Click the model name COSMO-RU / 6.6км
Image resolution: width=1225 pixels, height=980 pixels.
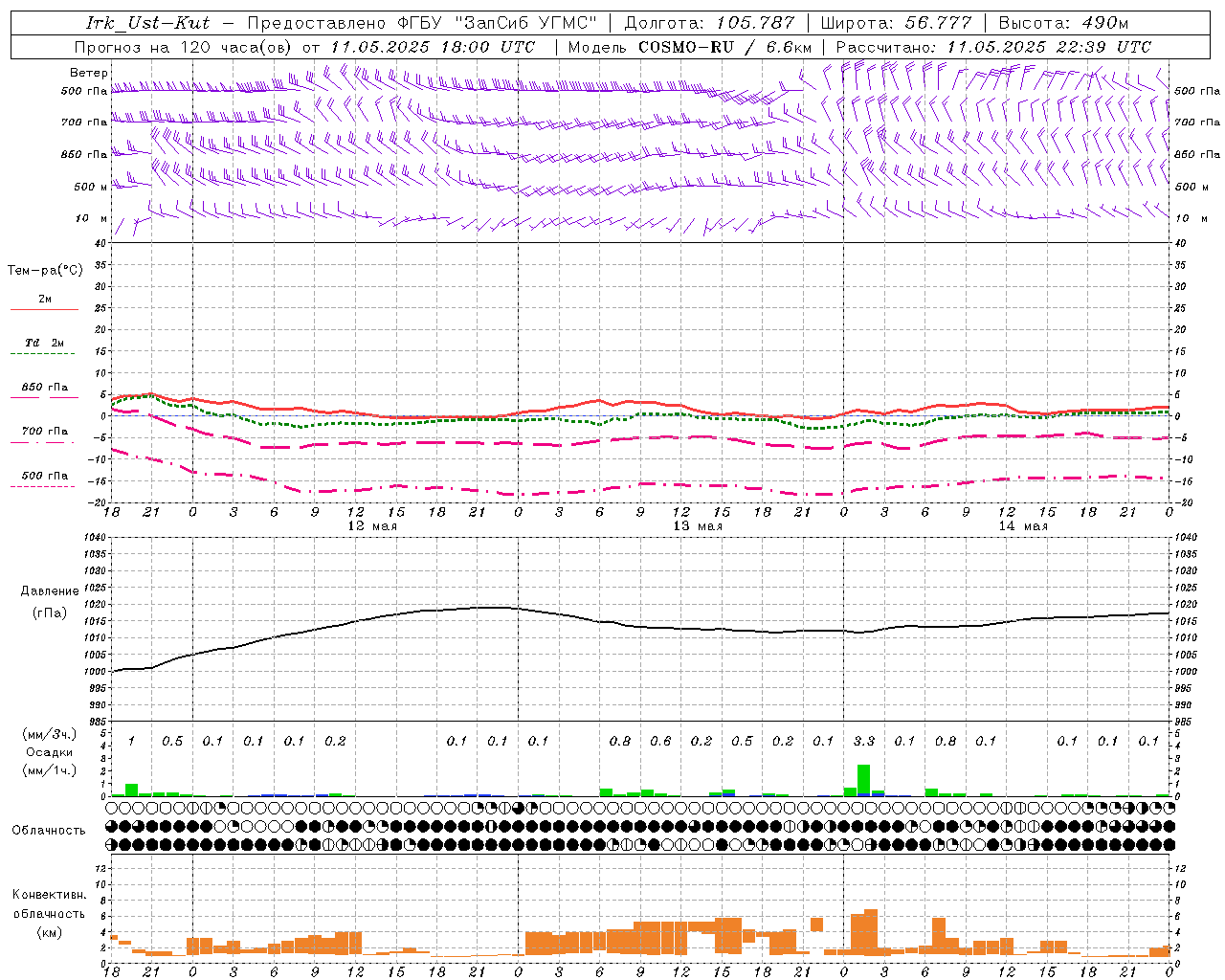725,47
